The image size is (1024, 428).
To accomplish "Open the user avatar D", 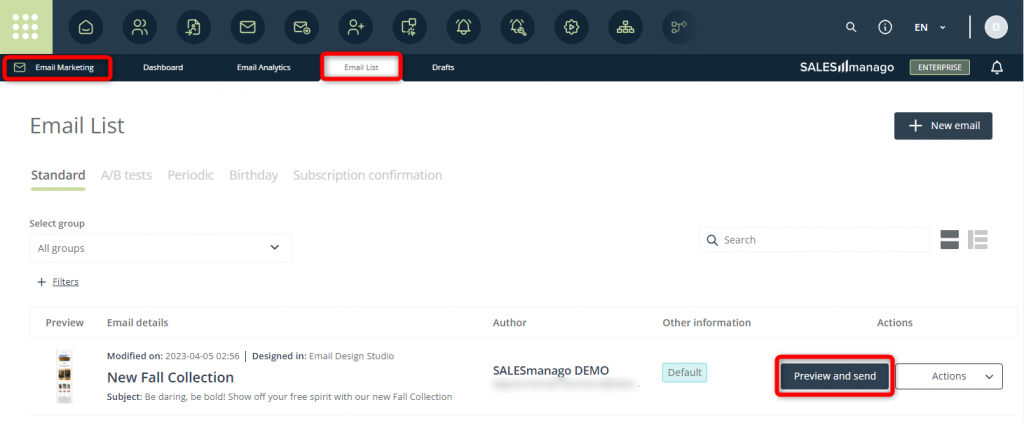I will click(996, 27).
